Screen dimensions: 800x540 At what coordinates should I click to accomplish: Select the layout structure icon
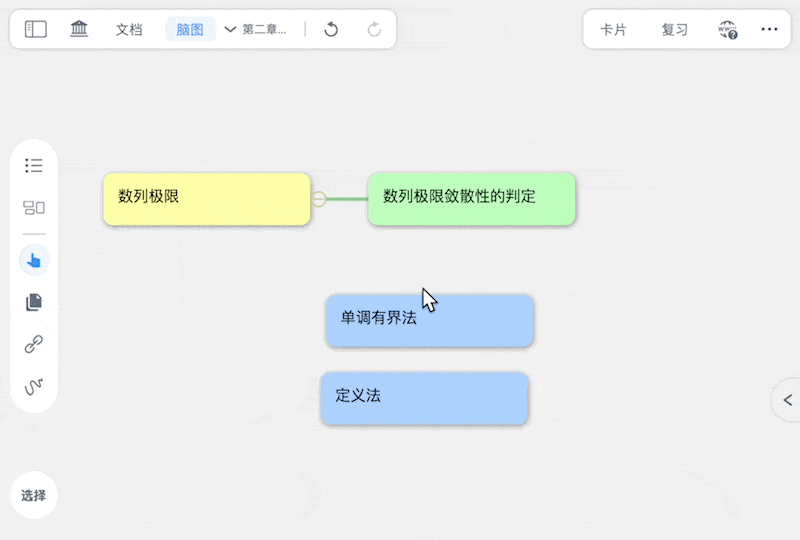pyautogui.click(x=34, y=207)
